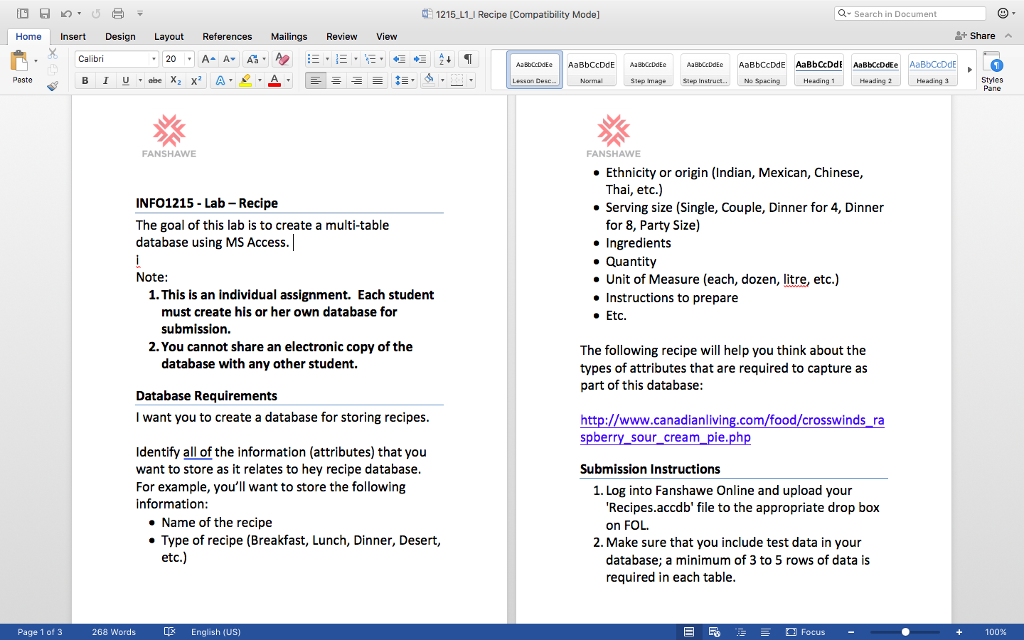Image resolution: width=1024 pixels, height=640 pixels.
Task: Toggle strikethrough formatting
Action: 155,80
